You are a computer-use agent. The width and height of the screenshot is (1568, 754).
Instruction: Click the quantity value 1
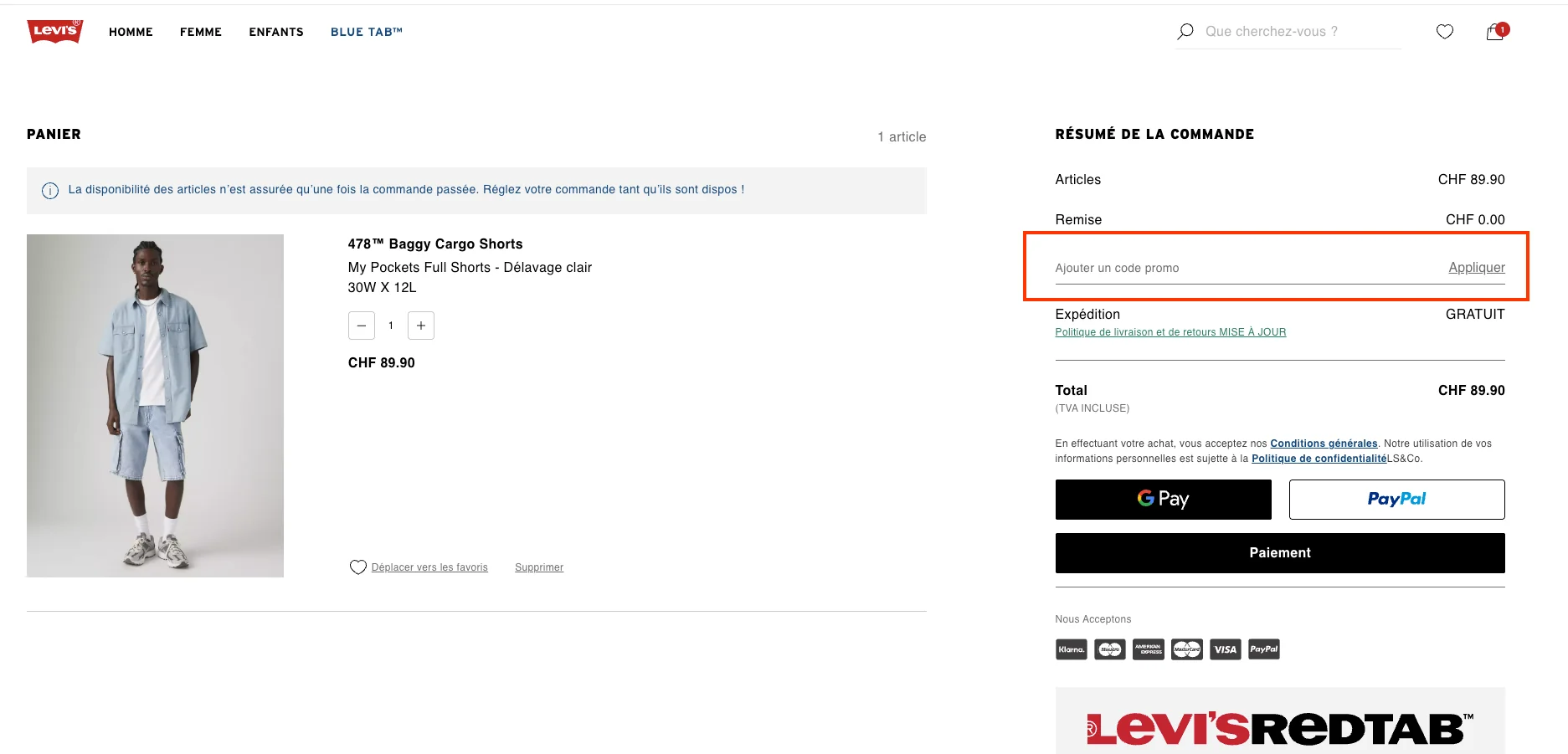pyautogui.click(x=391, y=326)
